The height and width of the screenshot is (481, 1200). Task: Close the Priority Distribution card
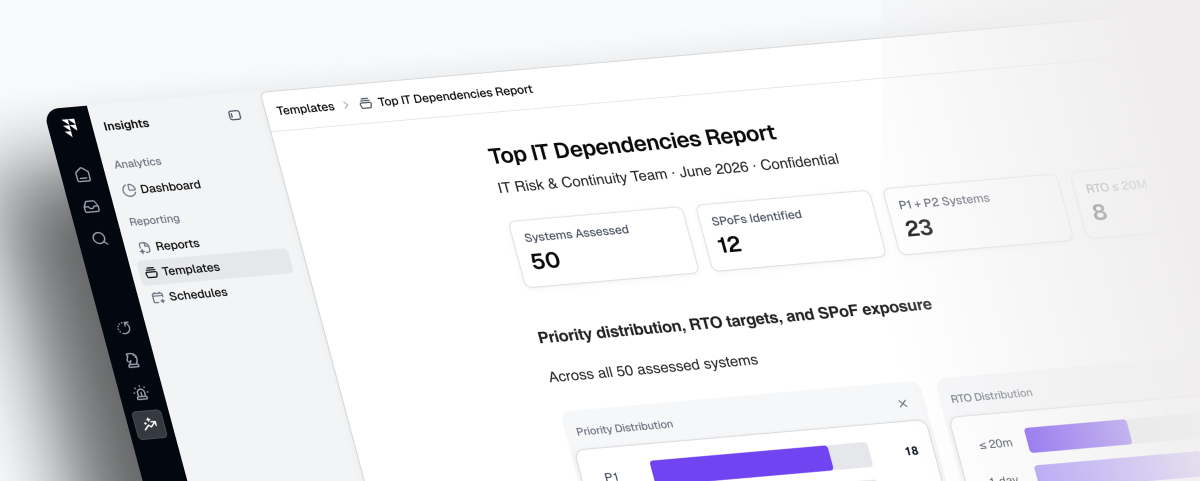point(903,404)
